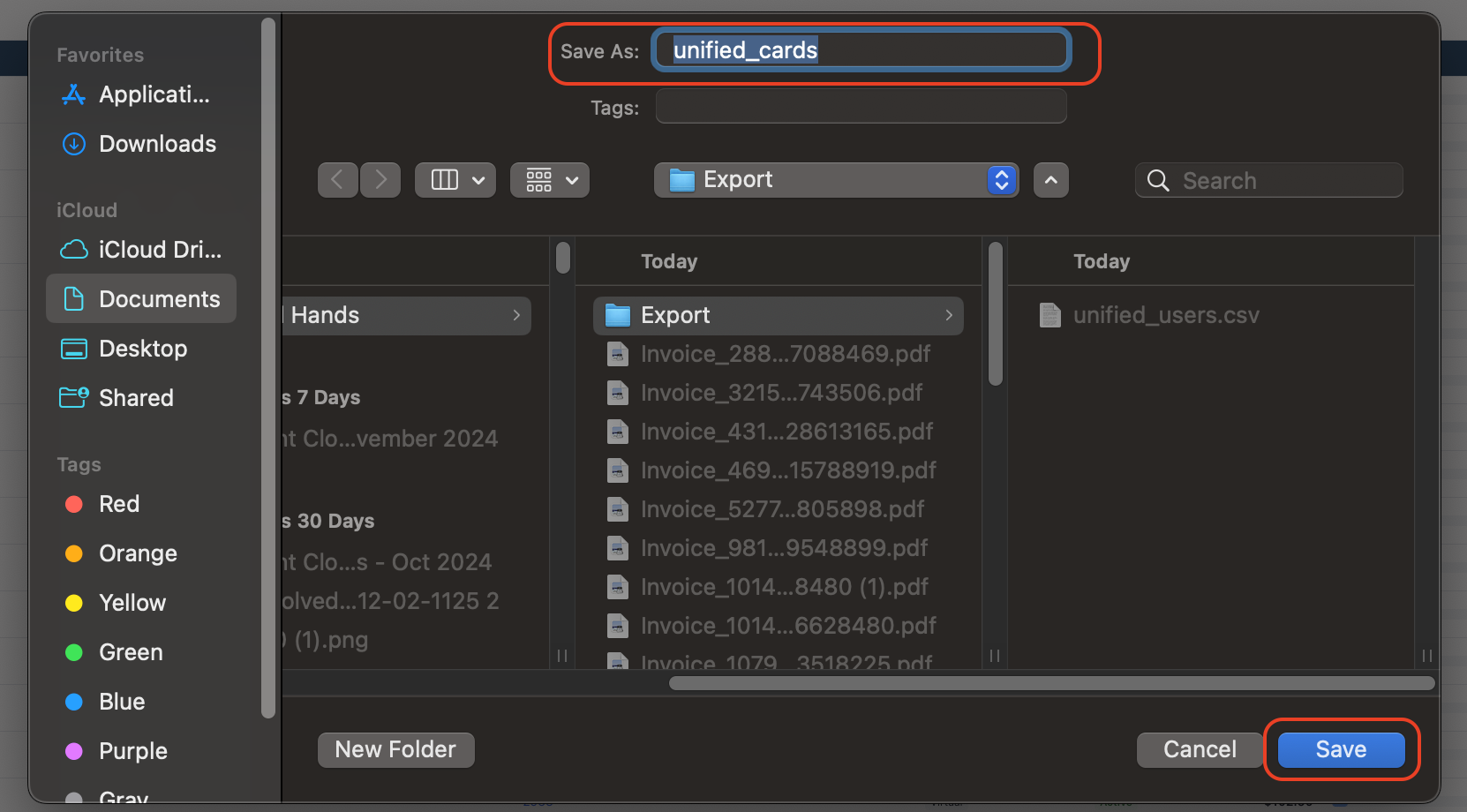
Task: Expand the Hands folder chevron
Action: tap(516, 315)
